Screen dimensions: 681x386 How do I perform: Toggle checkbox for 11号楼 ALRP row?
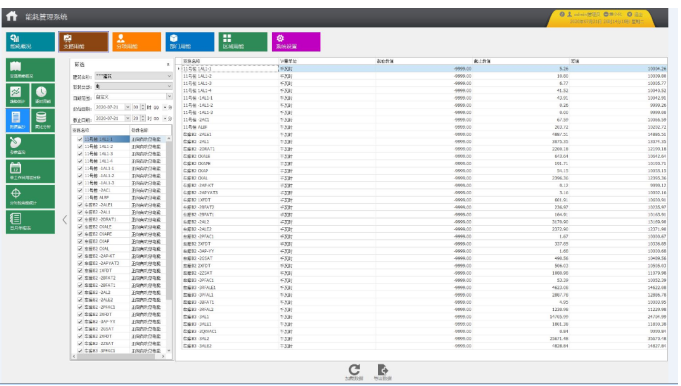80,198
